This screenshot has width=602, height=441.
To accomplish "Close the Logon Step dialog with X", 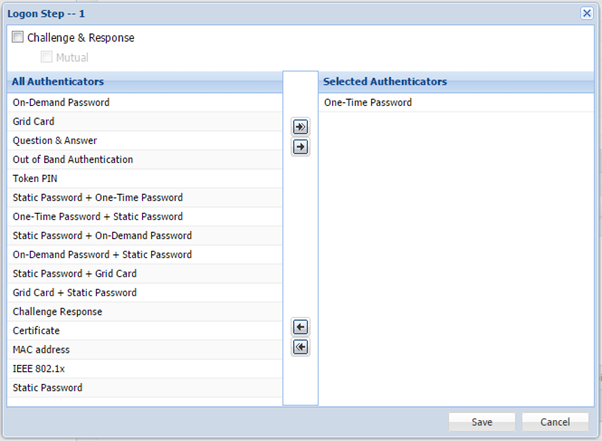I will (x=587, y=13).
